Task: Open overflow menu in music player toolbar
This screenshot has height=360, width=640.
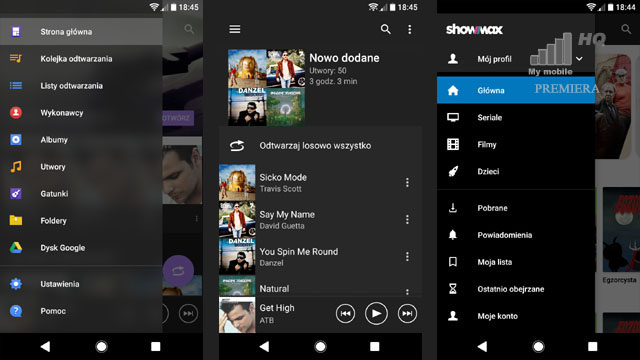Action: point(409,29)
